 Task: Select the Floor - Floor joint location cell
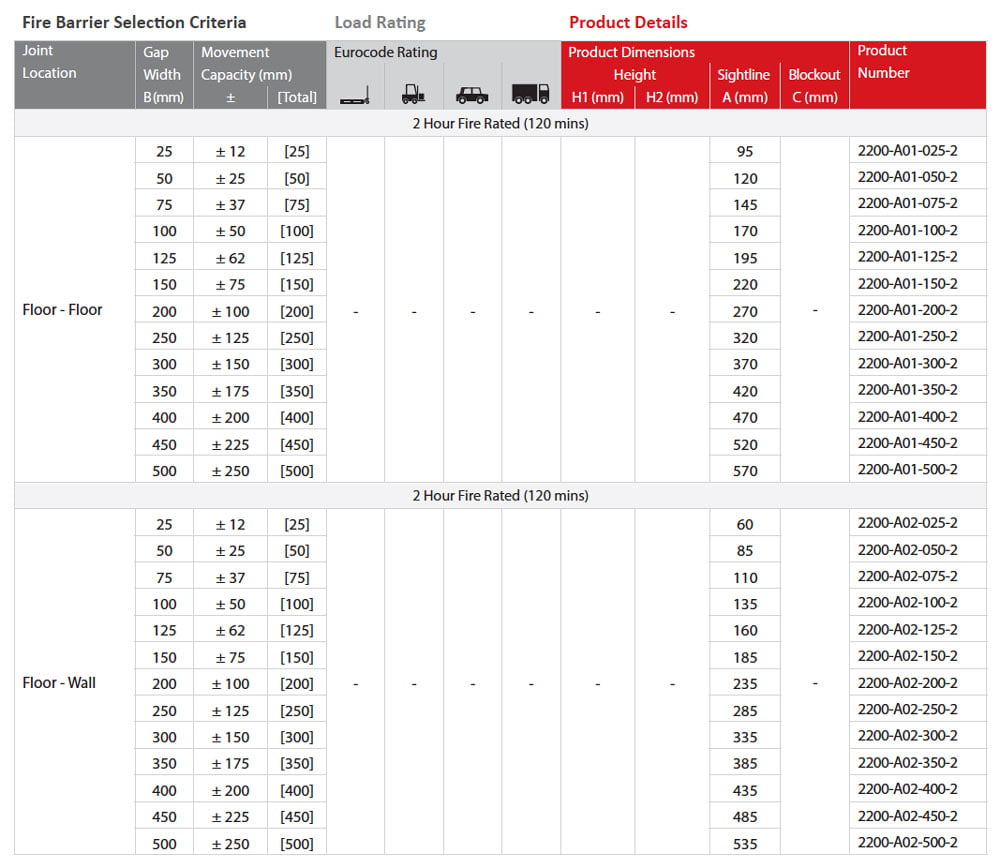[x=62, y=310]
